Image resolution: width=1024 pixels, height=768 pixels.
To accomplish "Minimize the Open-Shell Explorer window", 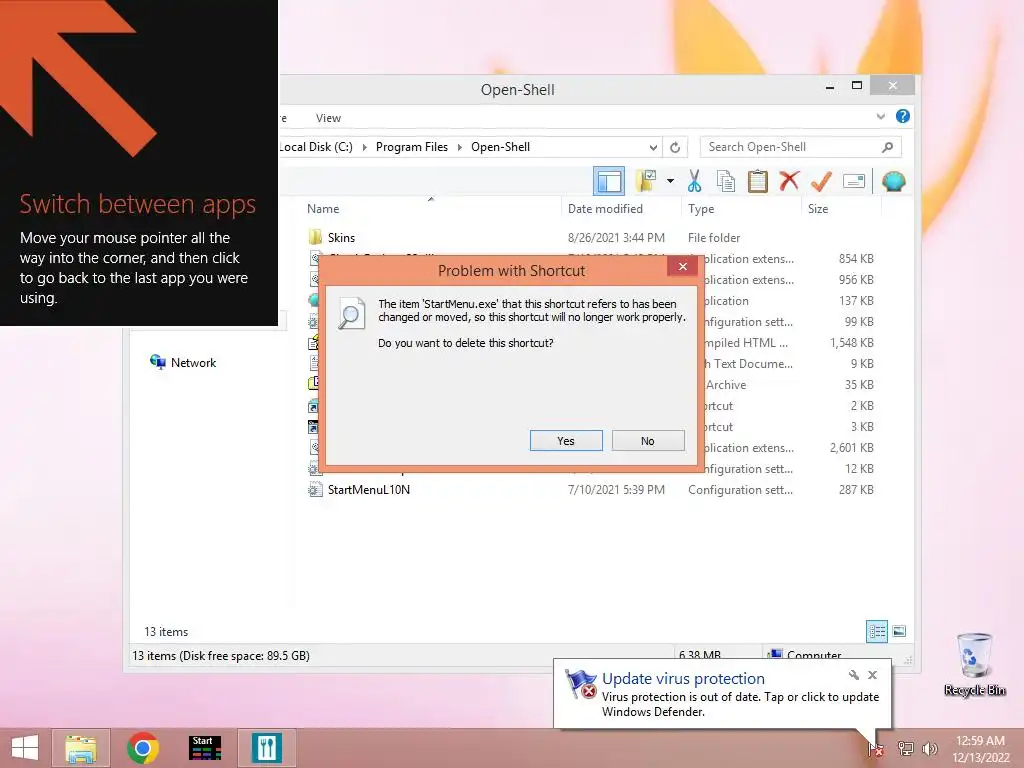I will point(829,86).
